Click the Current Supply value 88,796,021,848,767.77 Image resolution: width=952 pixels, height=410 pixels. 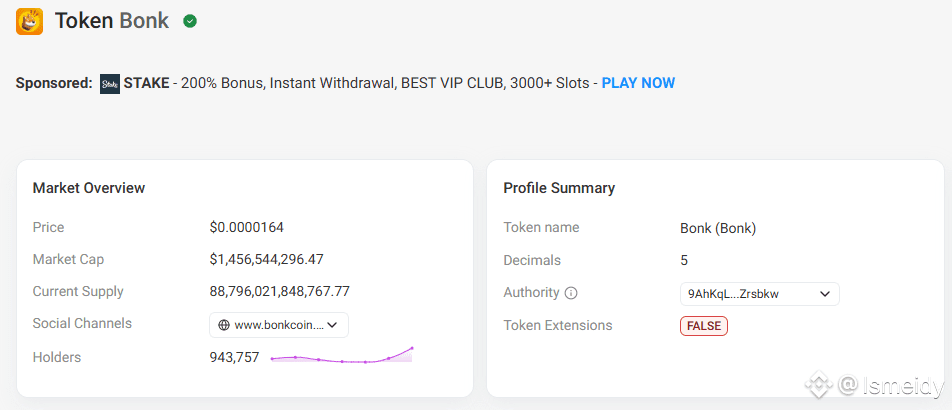click(279, 292)
